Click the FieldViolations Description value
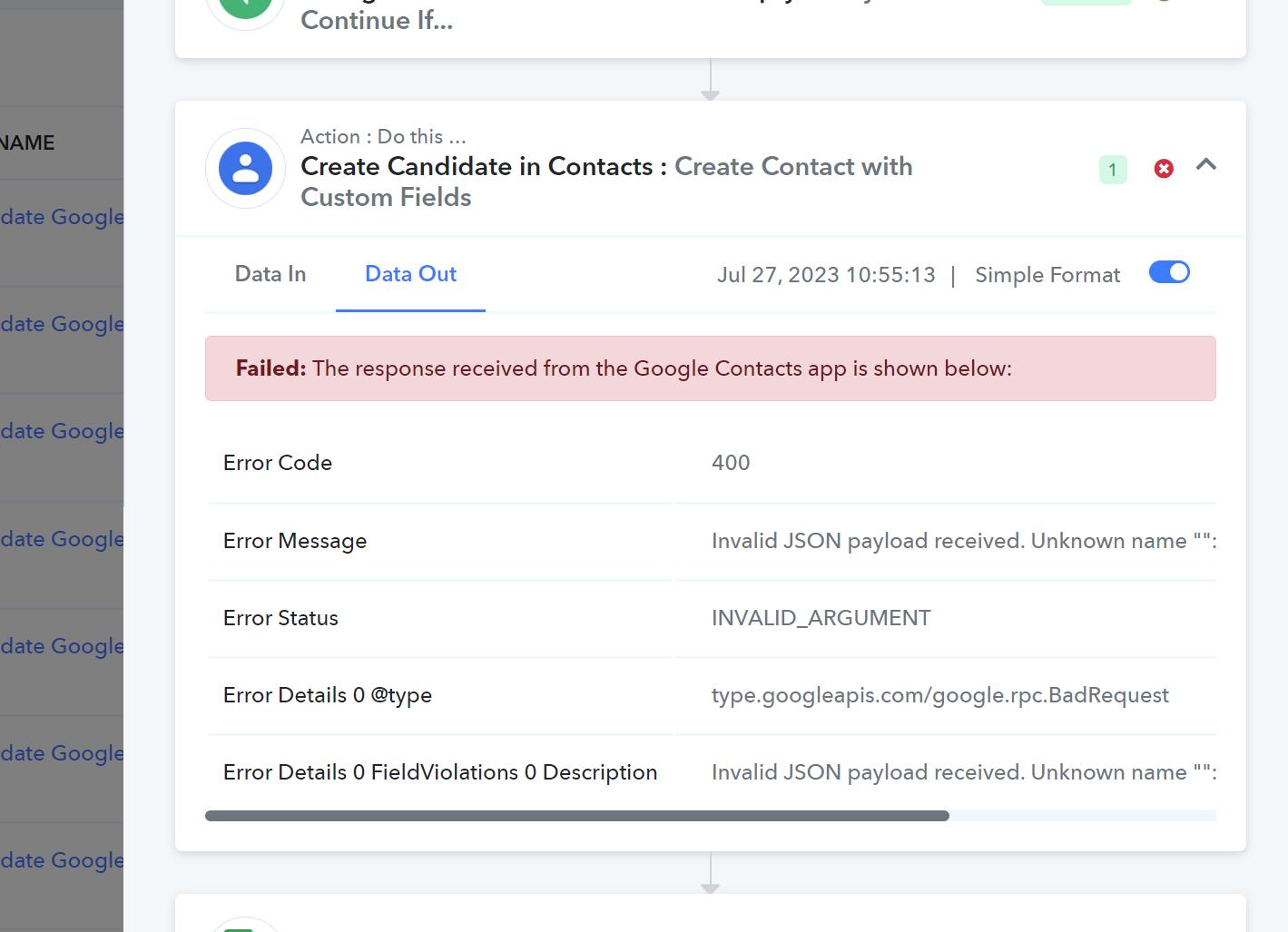Viewport: 1288px width, 932px height. (x=964, y=772)
